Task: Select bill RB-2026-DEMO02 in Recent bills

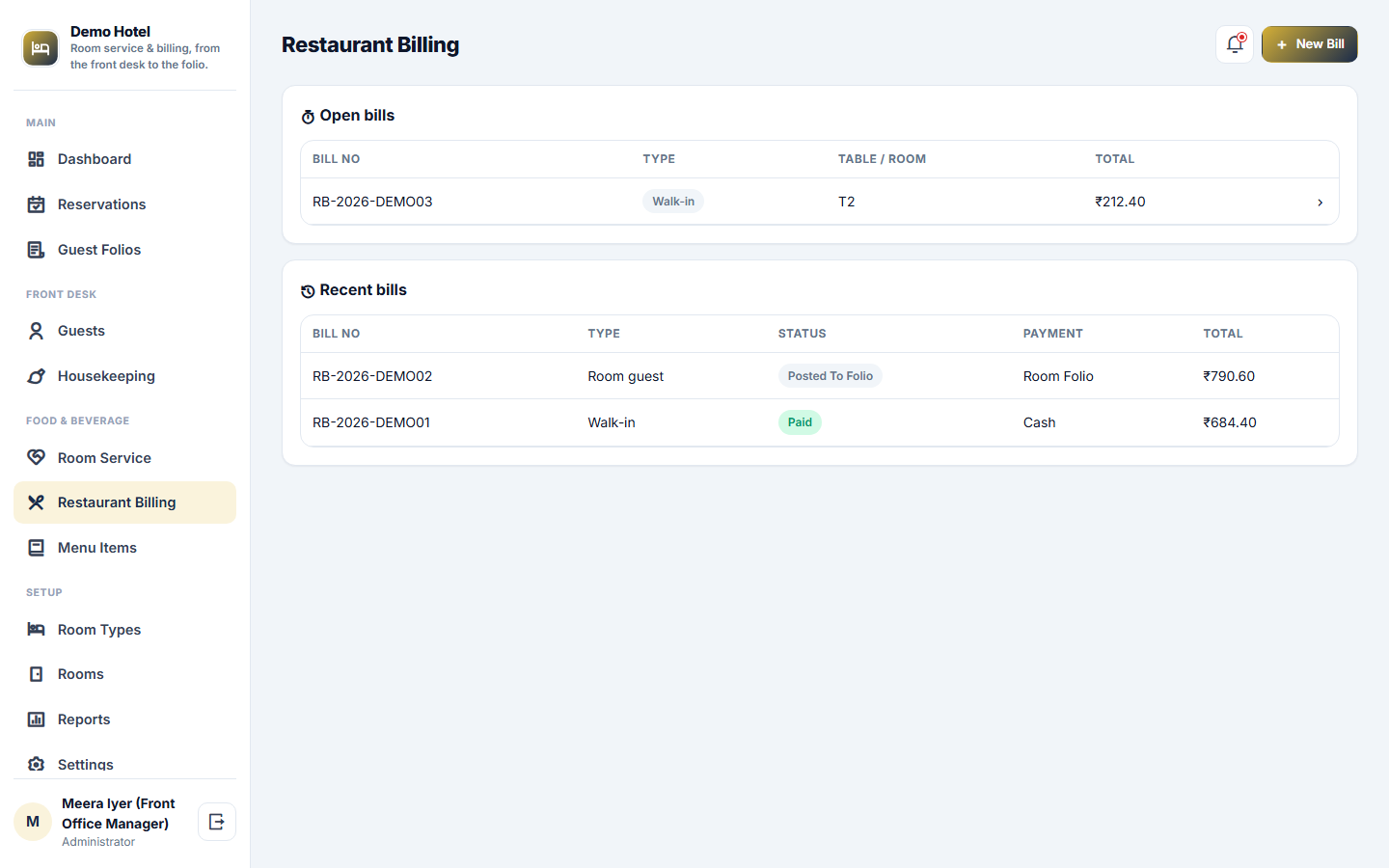Action: point(820,376)
